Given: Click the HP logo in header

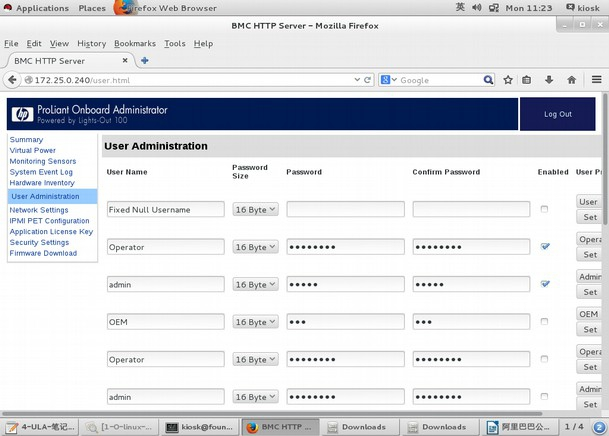Looking at the screenshot, I should tap(22, 114).
